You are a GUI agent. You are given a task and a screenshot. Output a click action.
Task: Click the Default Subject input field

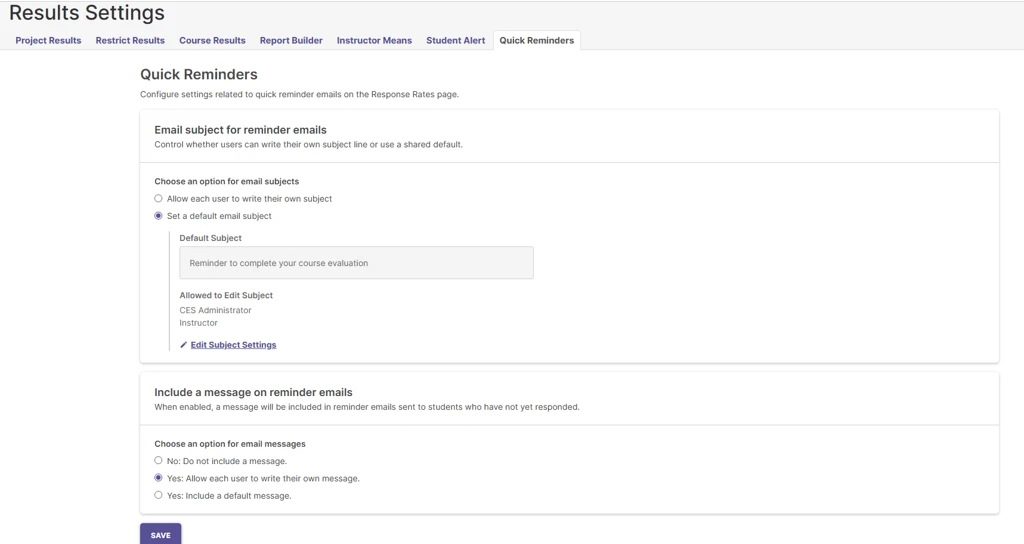pos(357,263)
